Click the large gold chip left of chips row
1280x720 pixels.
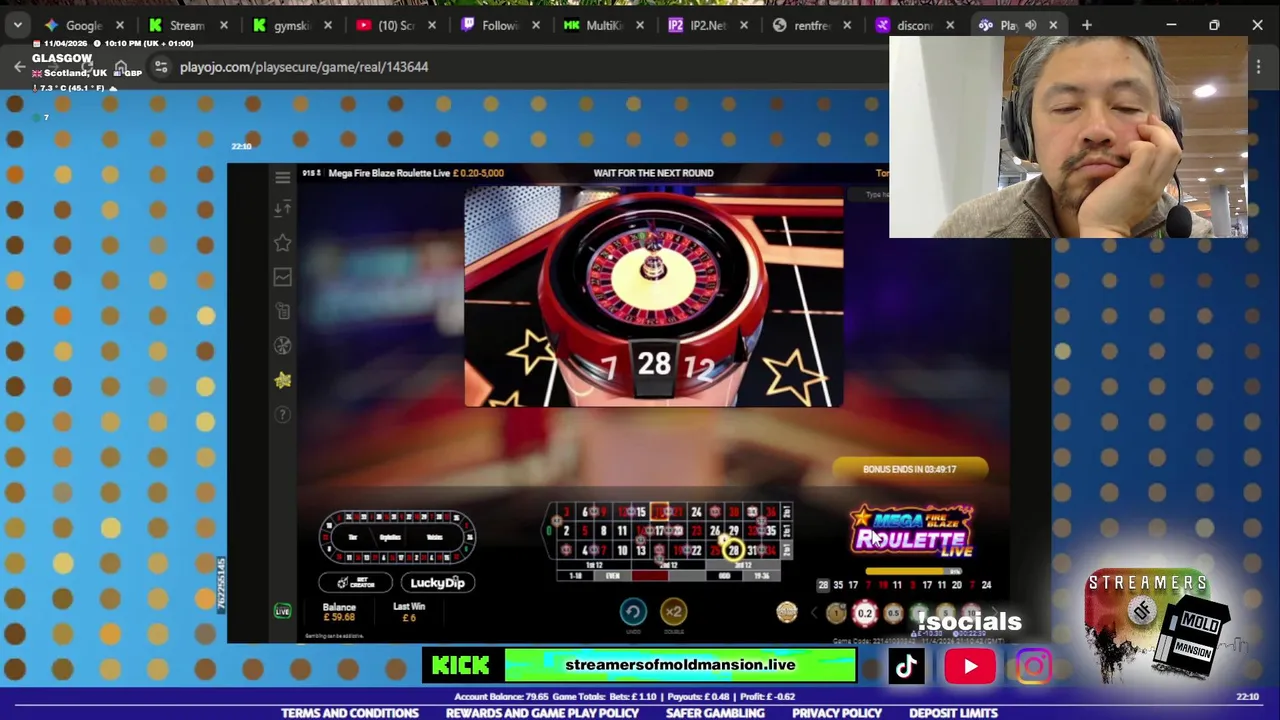787,612
